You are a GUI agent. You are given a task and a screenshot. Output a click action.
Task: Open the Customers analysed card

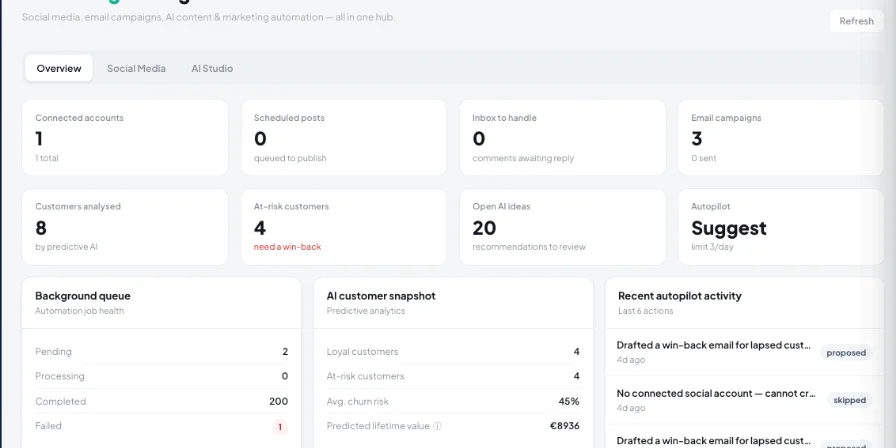coord(125,226)
